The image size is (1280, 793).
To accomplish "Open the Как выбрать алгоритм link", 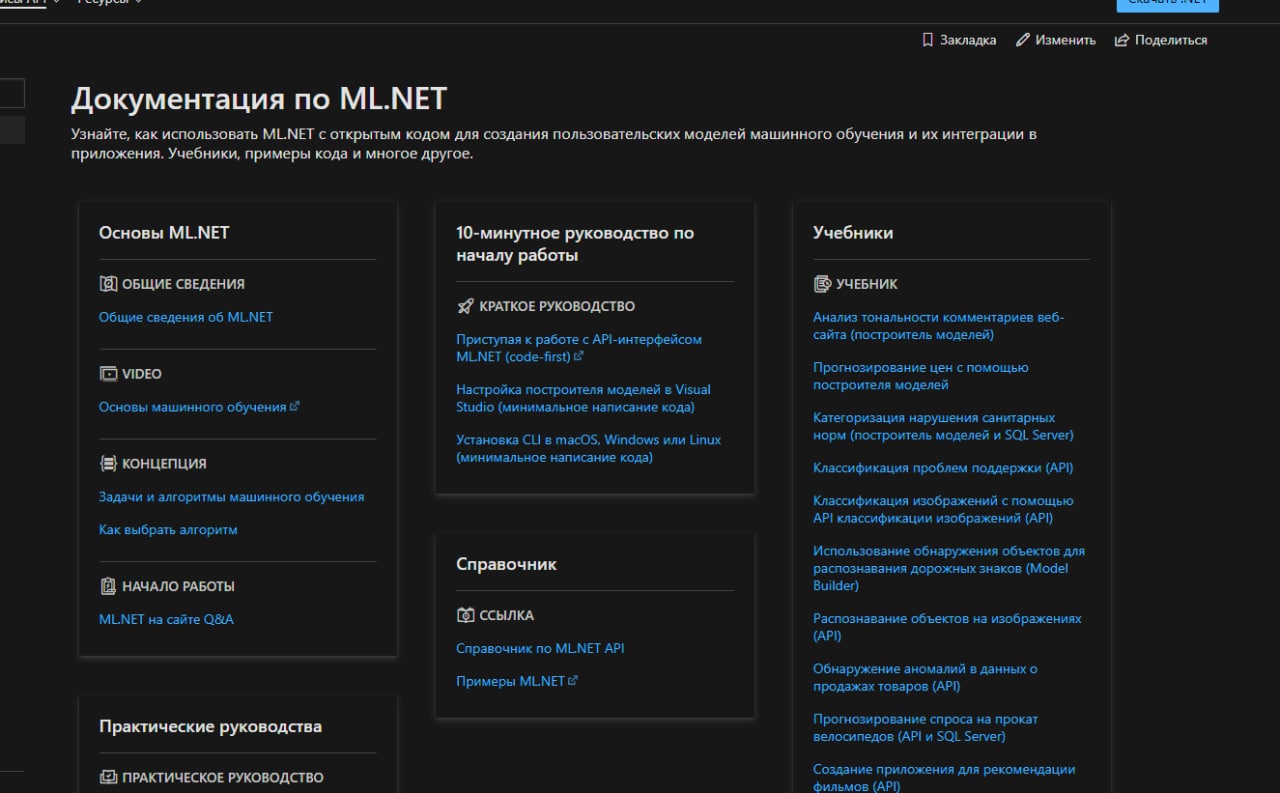I will coord(168,530).
